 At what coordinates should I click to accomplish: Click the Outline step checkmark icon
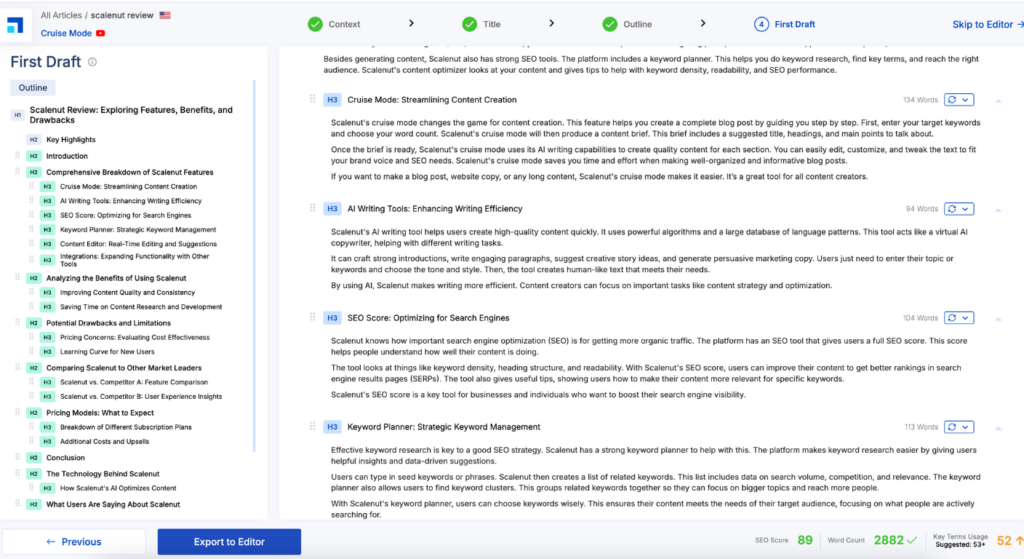[610, 24]
